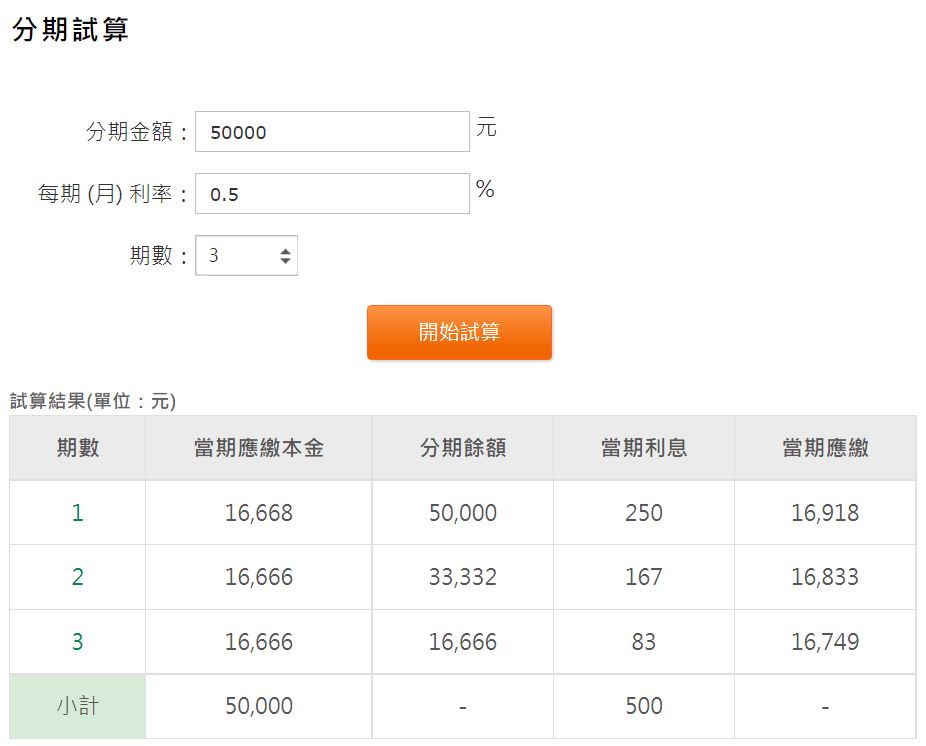Click the 當期應繳 column header
The width and height of the screenshot is (926, 746).
(x=825, y=448)
